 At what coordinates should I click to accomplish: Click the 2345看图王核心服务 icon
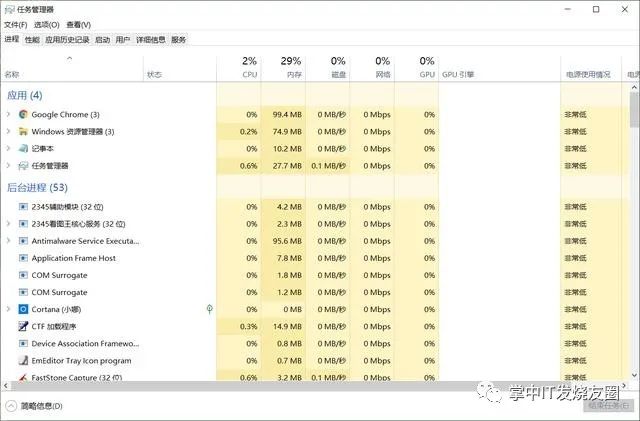(x=23, y=224)
